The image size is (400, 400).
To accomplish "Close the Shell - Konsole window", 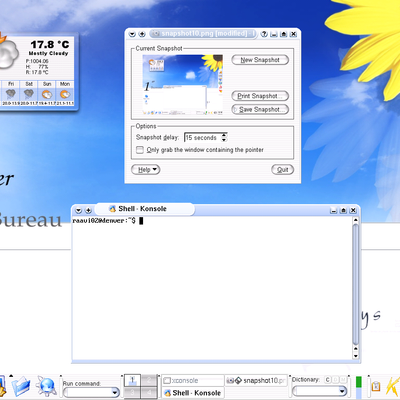I will point(353,210).
